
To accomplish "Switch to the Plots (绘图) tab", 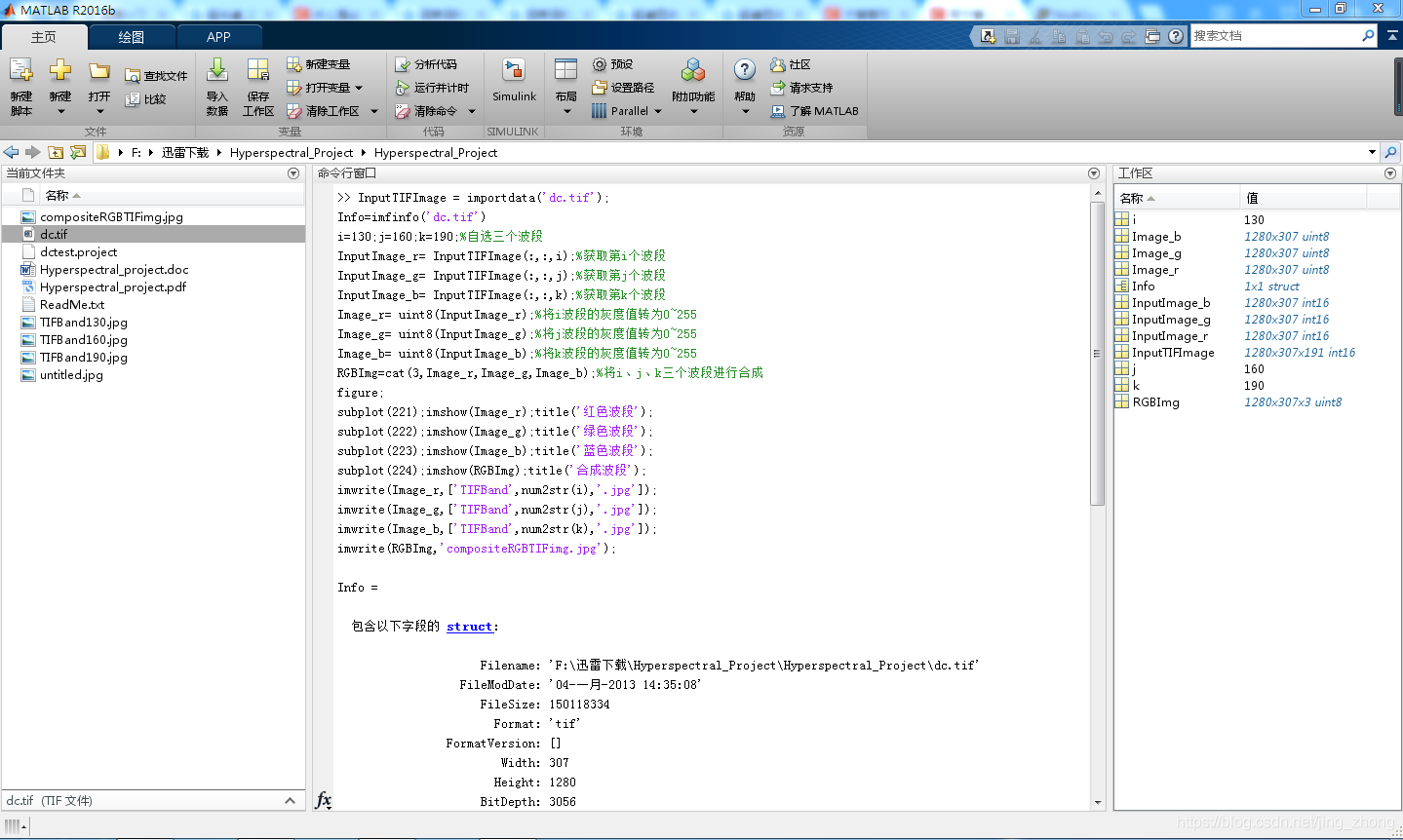I will [132, 37].
